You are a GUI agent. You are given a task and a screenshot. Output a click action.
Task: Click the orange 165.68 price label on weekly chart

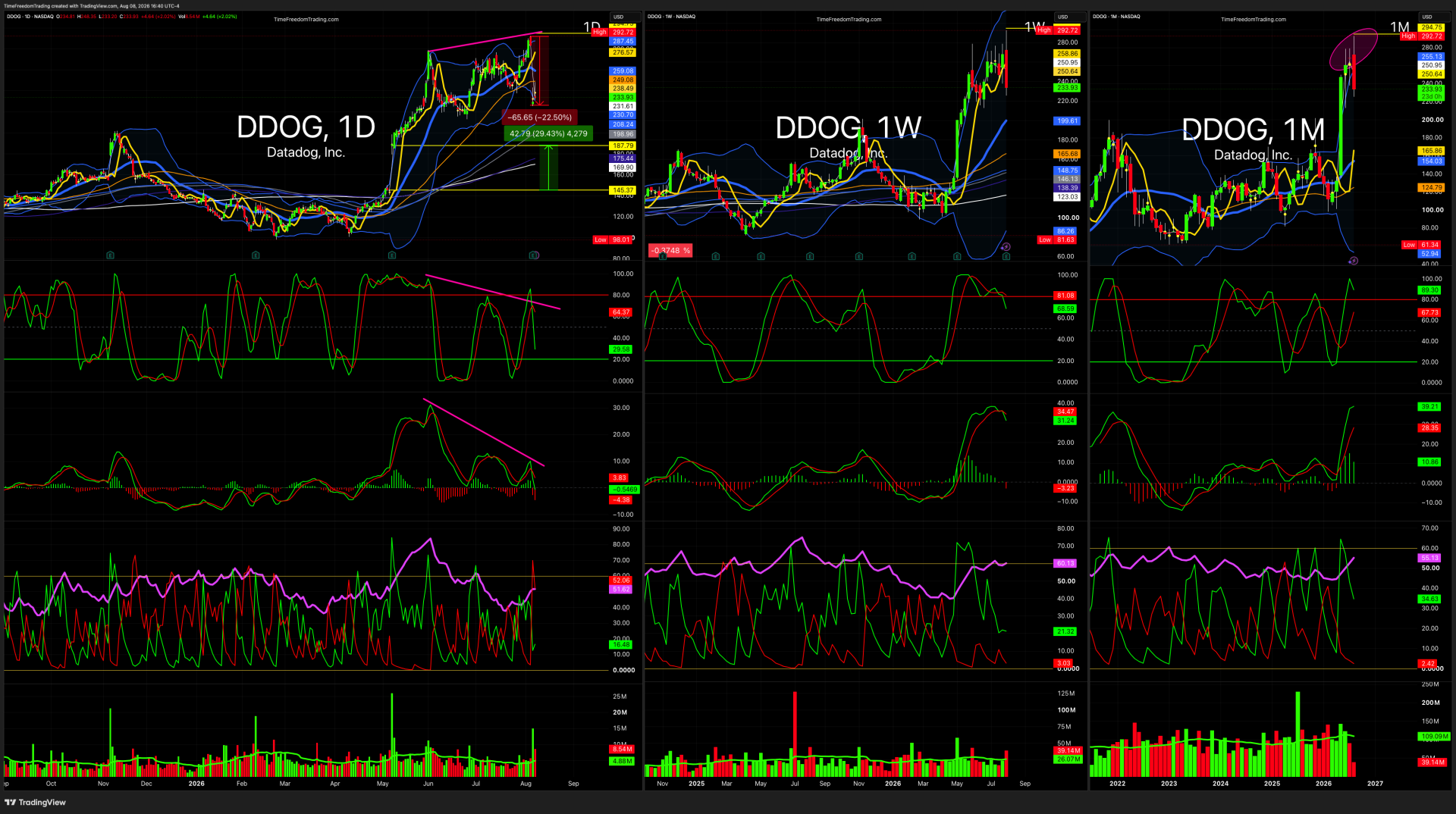click(x=1067, y=153)
